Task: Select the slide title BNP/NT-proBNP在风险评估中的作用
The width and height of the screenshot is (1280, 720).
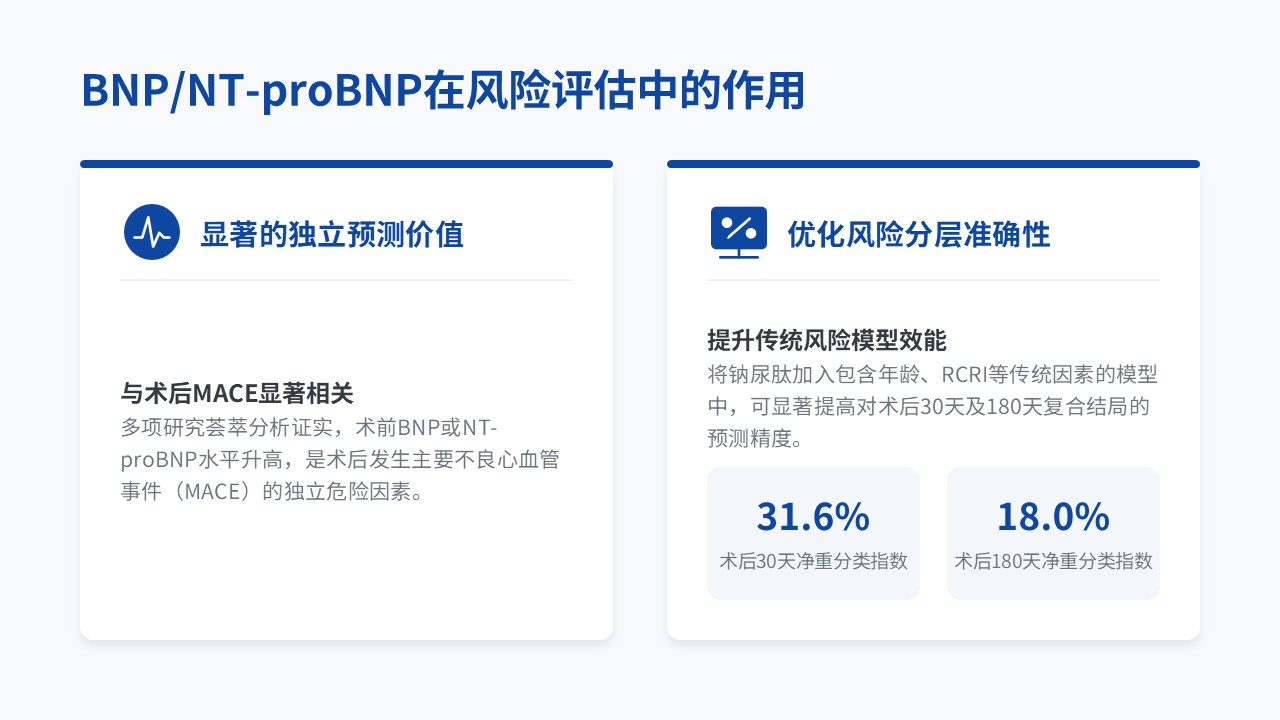Action: tap(443, 92)
